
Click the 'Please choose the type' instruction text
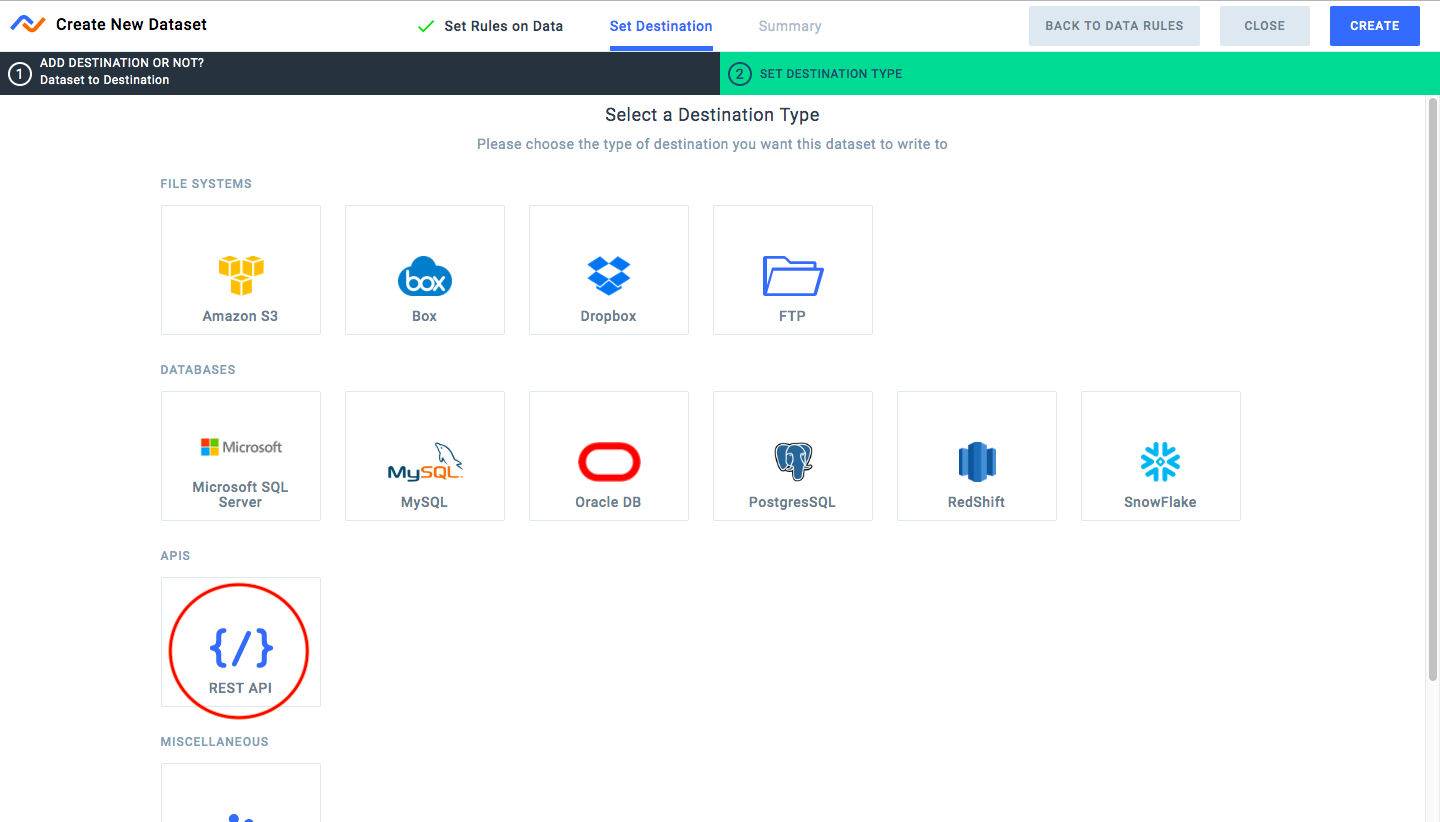coord(712,144)
